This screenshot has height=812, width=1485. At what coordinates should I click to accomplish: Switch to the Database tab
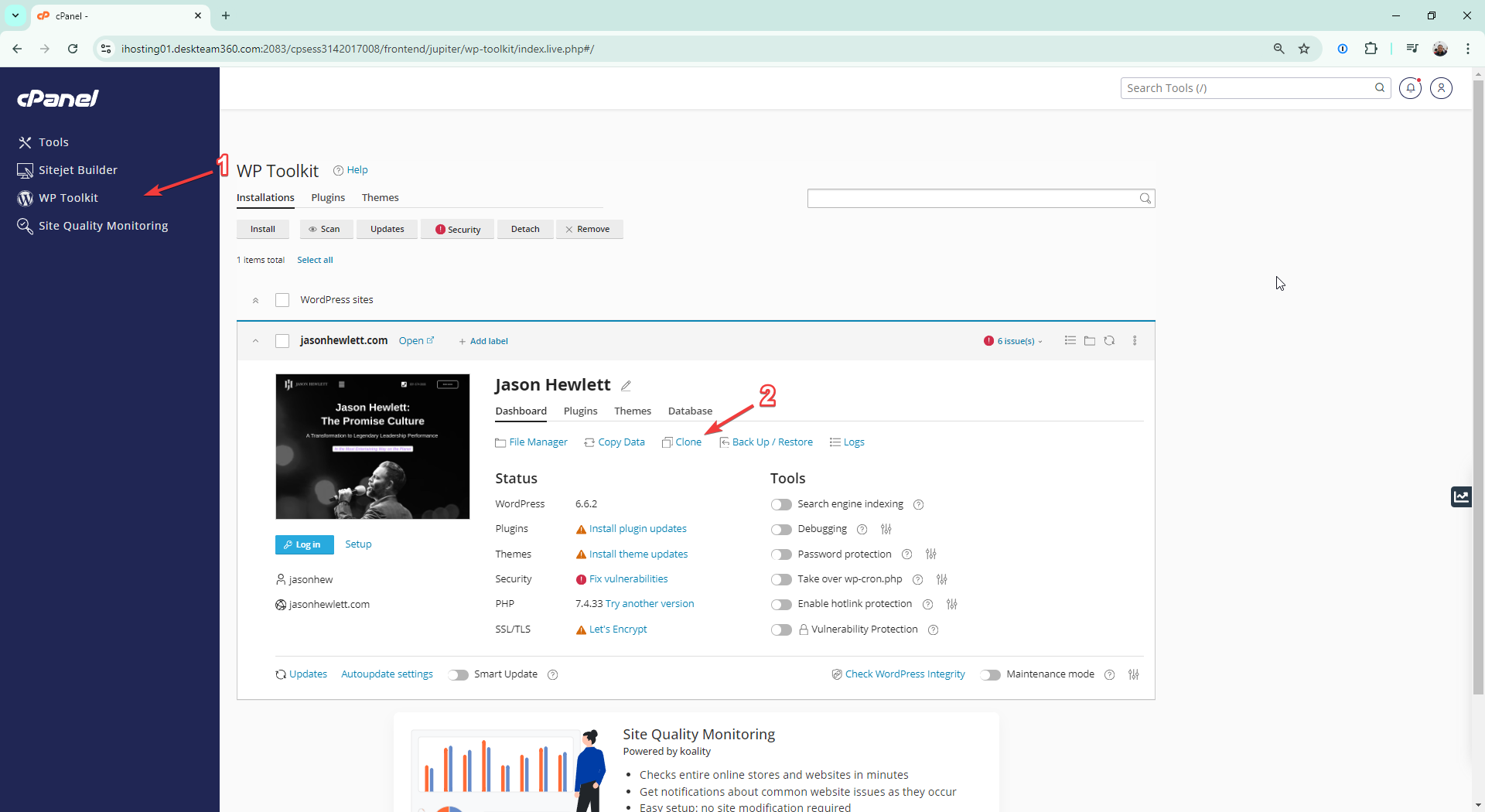pos(690,411)
